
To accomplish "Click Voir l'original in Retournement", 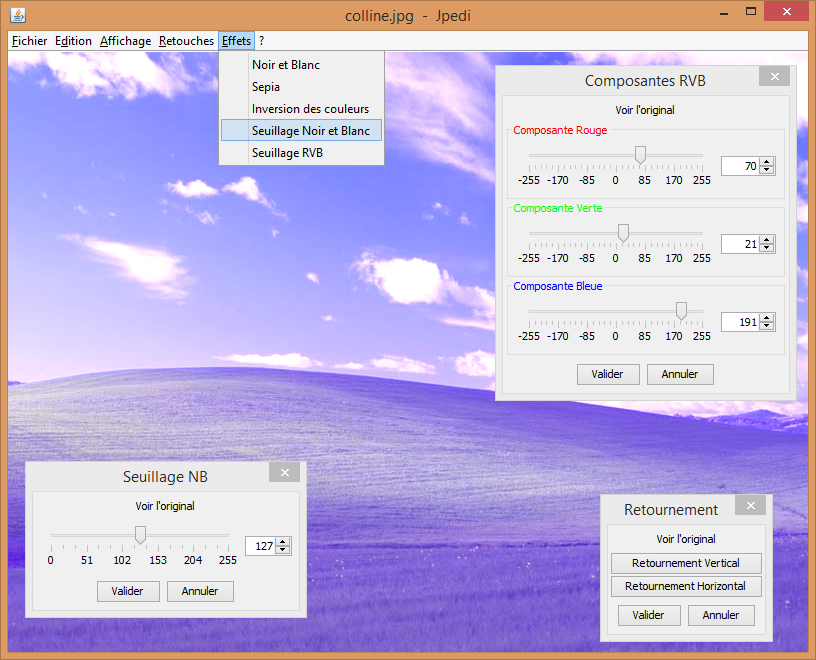I will 686,539.
